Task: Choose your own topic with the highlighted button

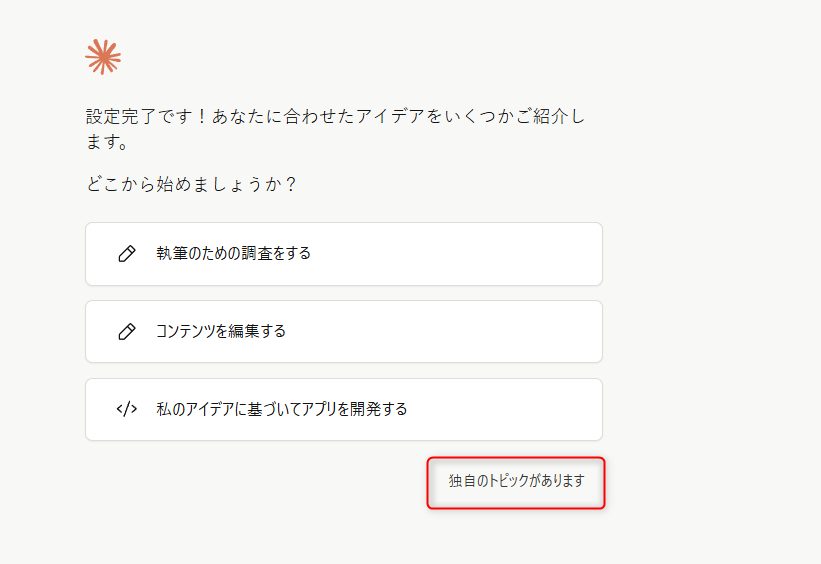Action: tap(516, 482)
